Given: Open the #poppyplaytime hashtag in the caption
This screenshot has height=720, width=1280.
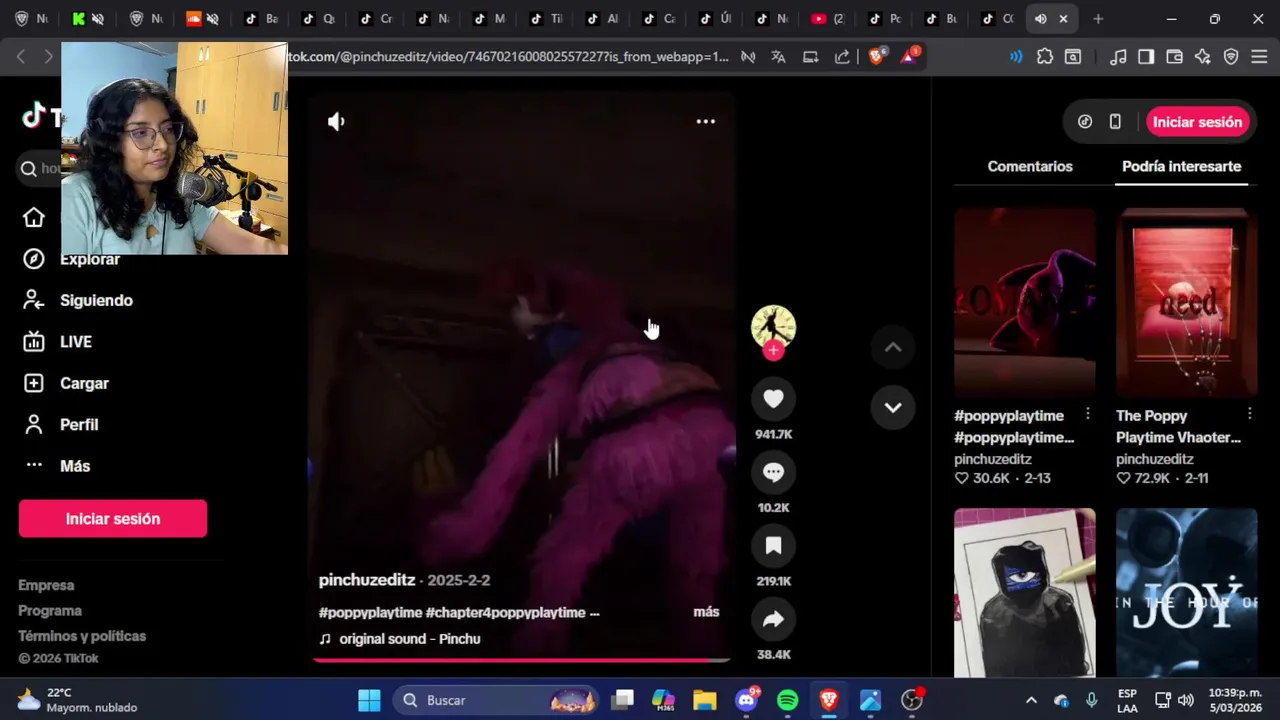Looking at the screenshot, I should (x=370, y=612).
